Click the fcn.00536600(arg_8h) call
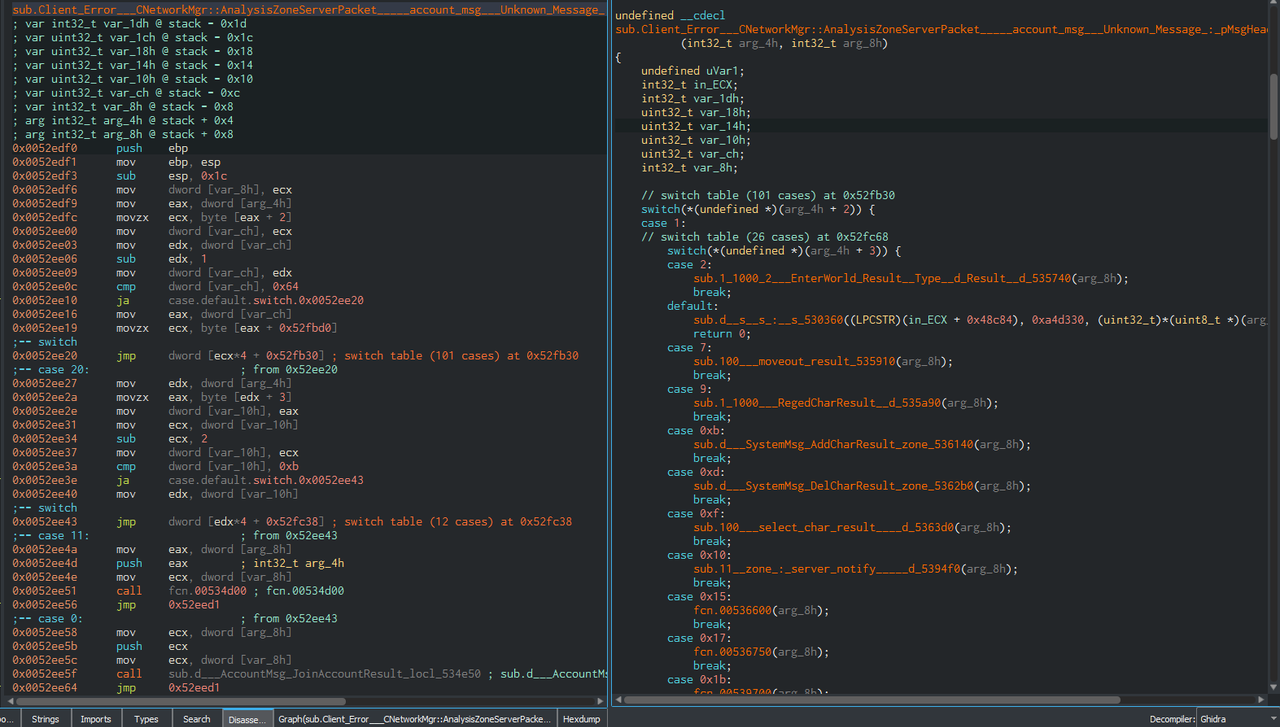 click(x=762, y=610)
